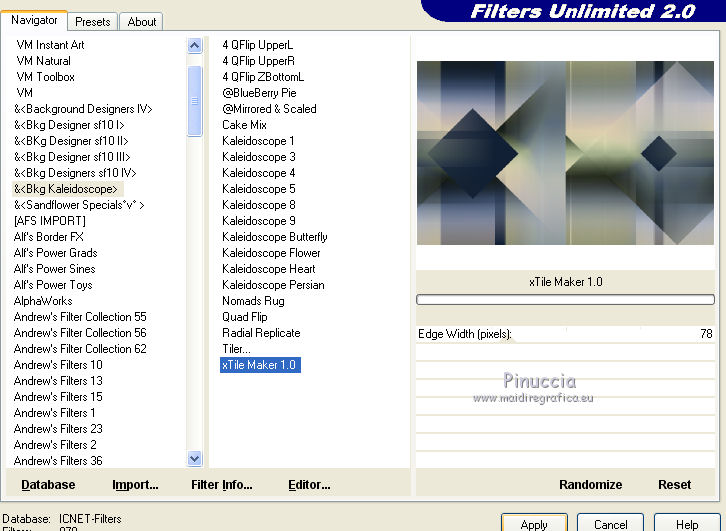This screenshot has width=726, height=531.
Task: Select Andrew's Filters 36
Action: tap(58, 461)
